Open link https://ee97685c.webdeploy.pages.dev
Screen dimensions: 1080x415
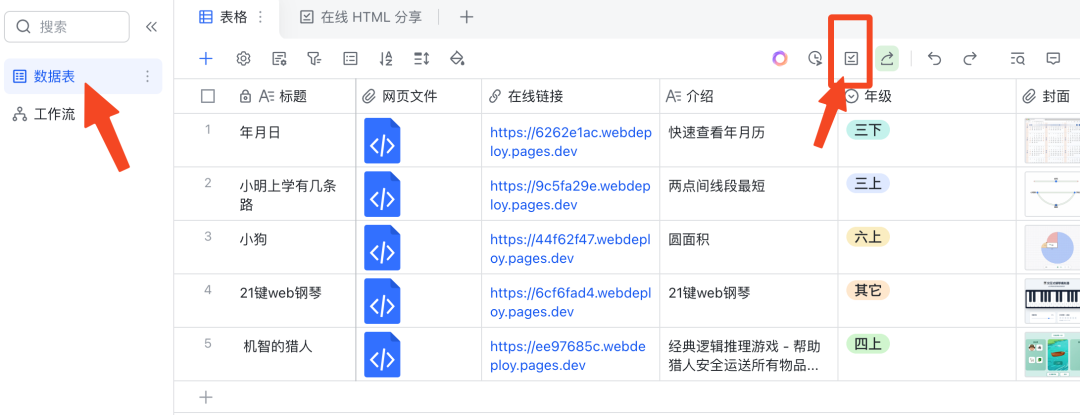click(568, 355)
